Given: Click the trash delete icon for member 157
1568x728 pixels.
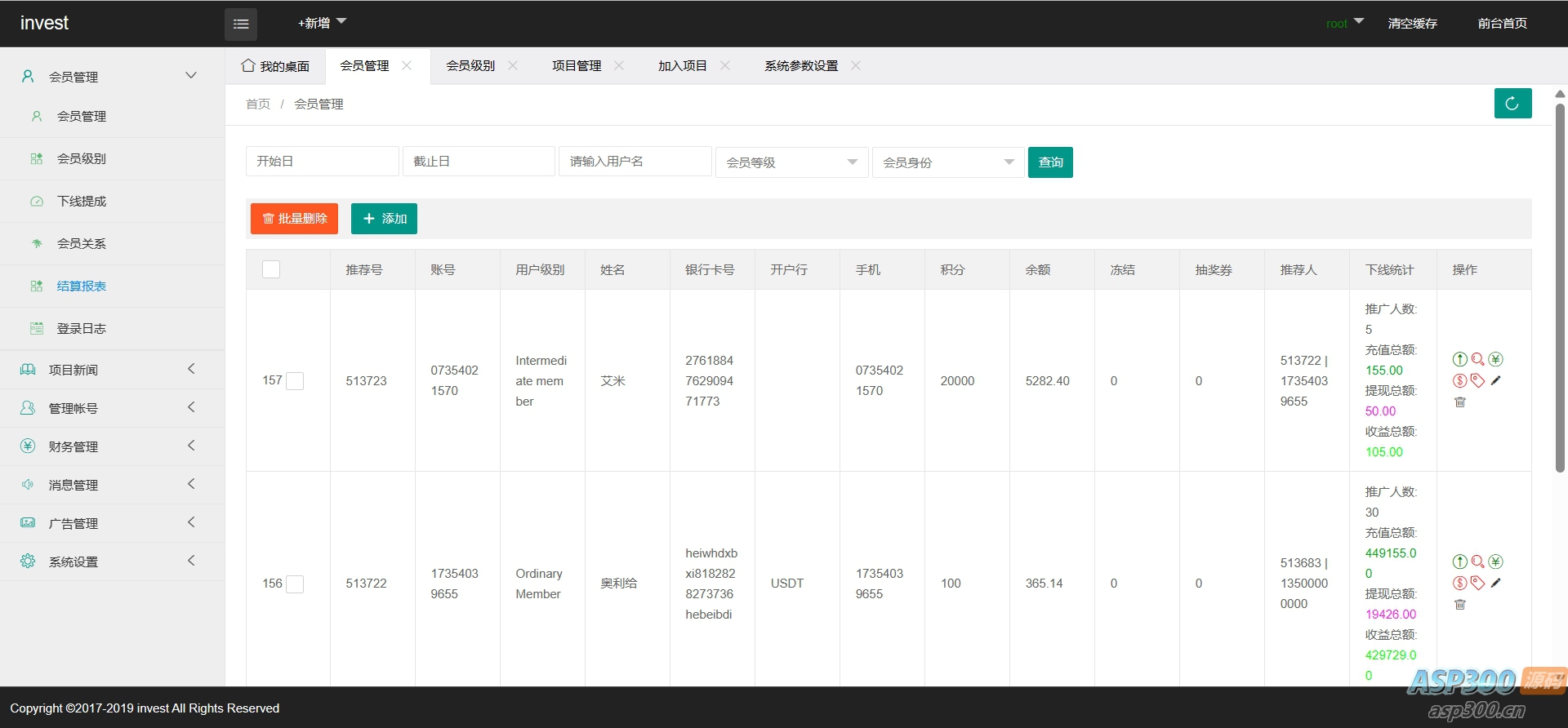Looking at the screenshot, I should (x=1460, y=402).
